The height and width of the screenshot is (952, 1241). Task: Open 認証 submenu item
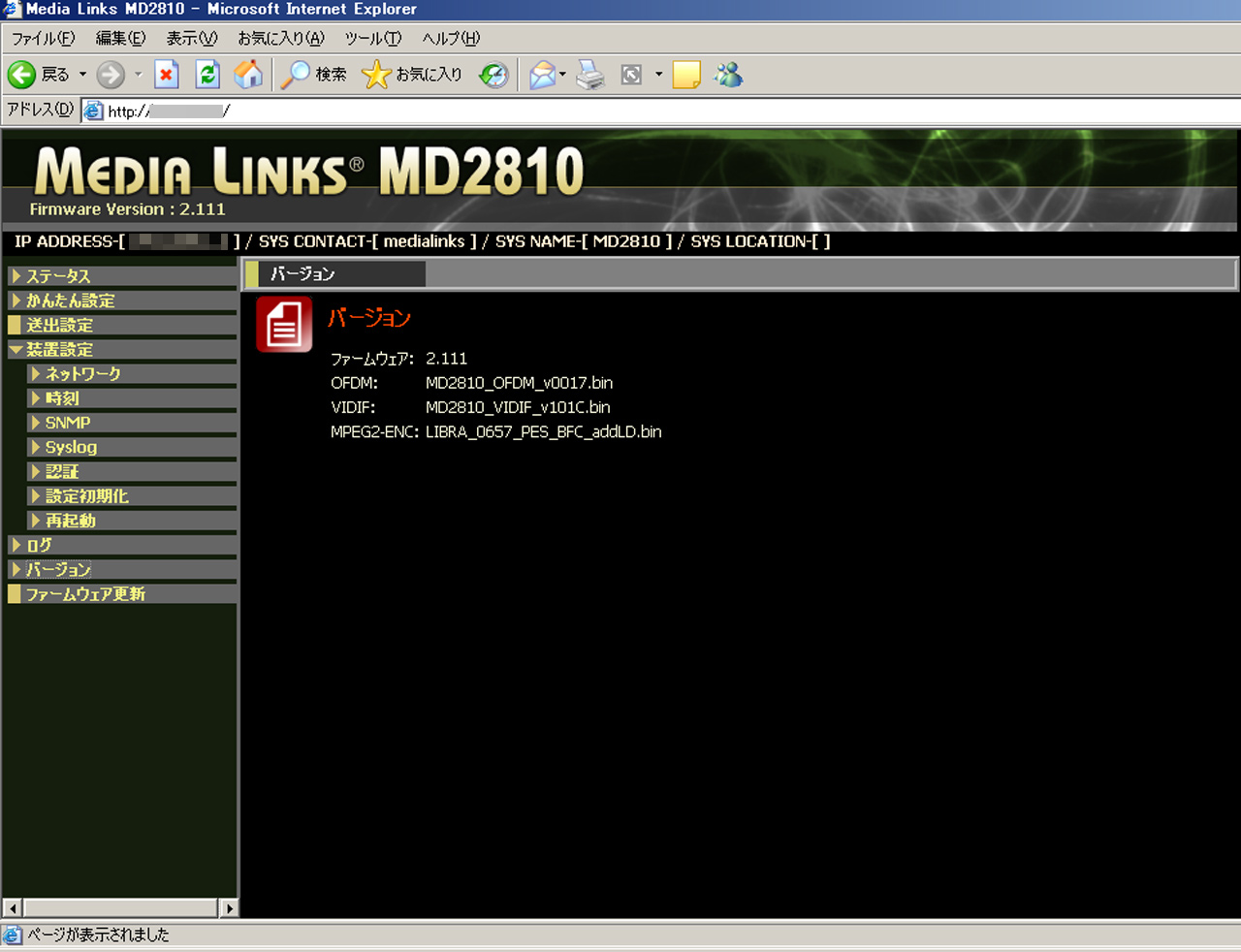(132, 471)
